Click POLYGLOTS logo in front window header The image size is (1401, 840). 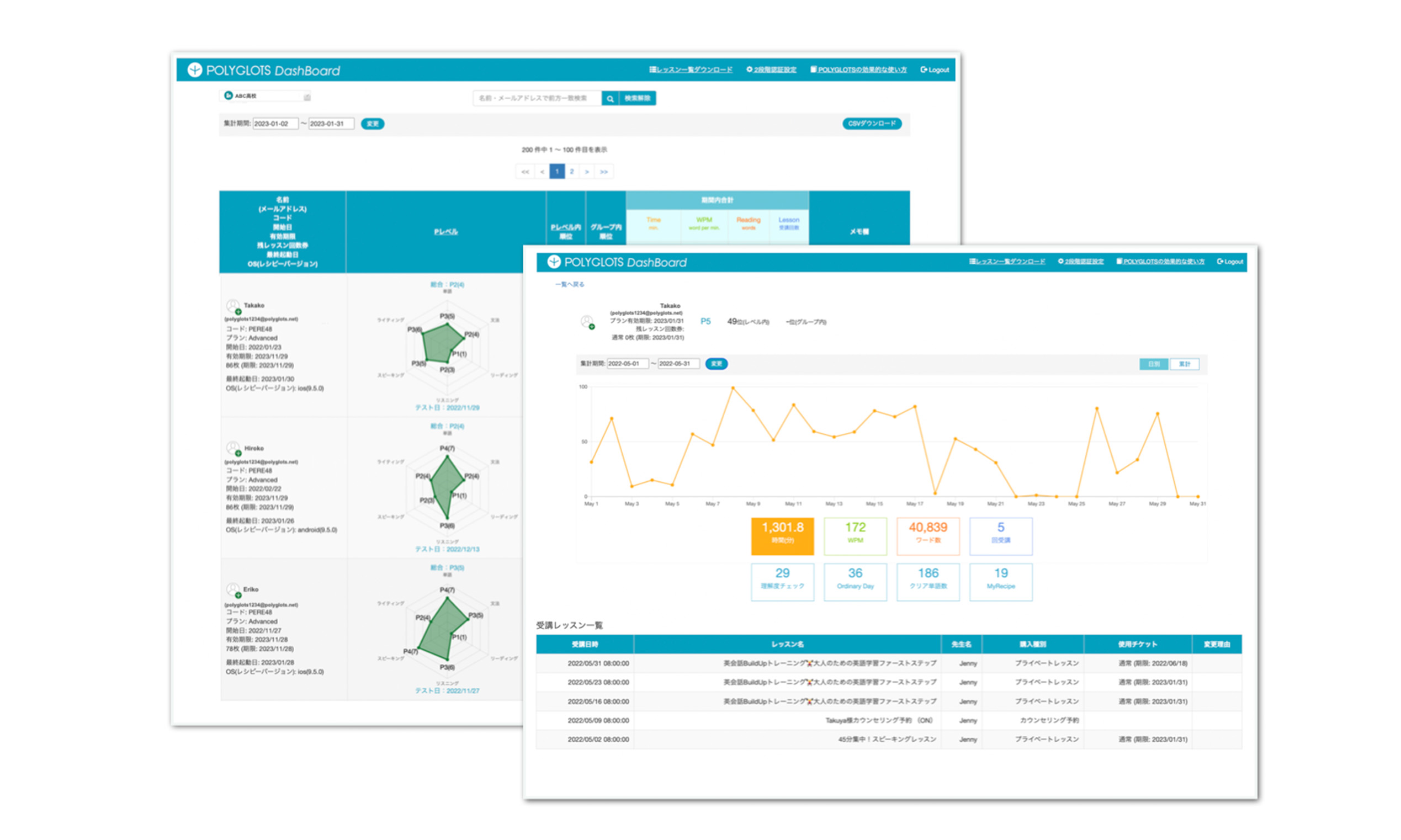(x=617, y=262)
